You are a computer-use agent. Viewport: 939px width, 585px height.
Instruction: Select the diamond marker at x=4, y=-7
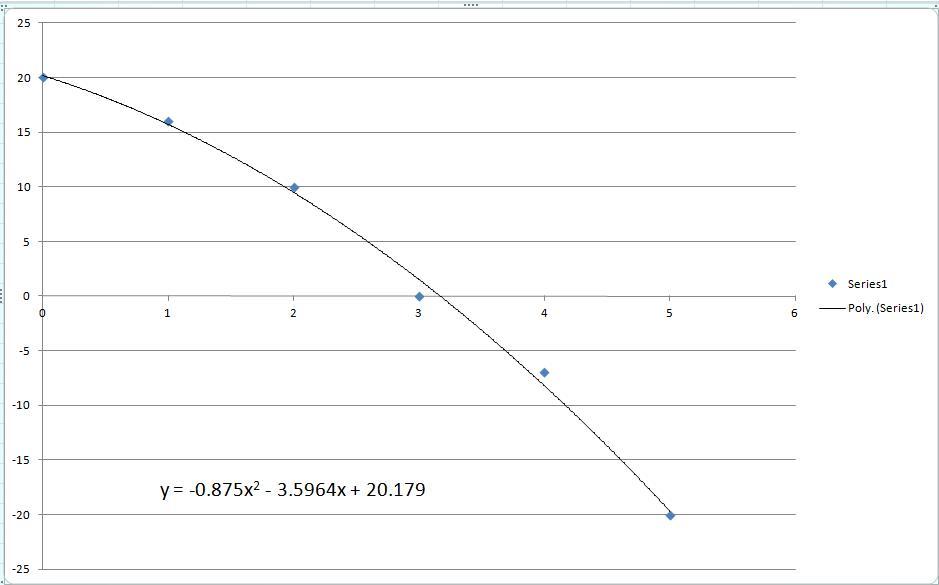pyautogui.click(x=544, y=372)
